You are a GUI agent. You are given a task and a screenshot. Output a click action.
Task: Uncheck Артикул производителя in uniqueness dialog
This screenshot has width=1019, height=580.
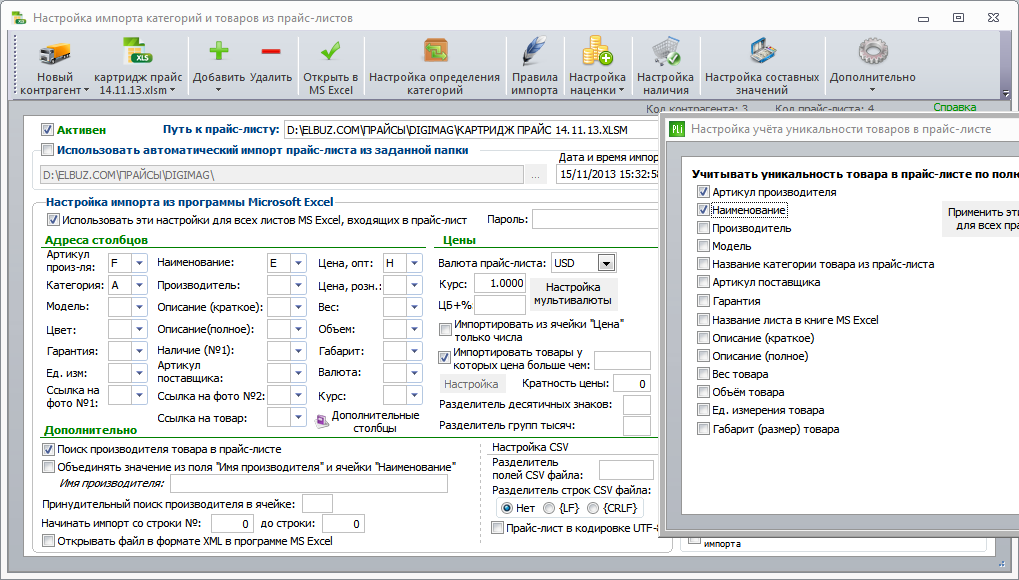tap(703, 192)
